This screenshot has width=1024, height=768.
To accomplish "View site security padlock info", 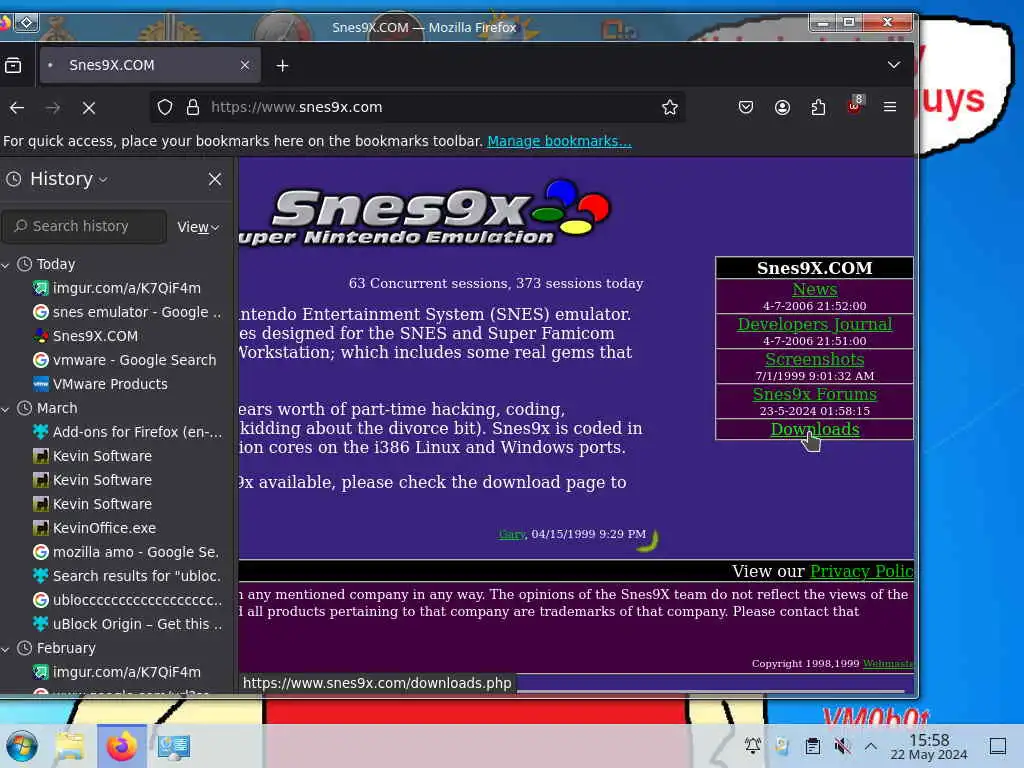I will coord(193,107).
